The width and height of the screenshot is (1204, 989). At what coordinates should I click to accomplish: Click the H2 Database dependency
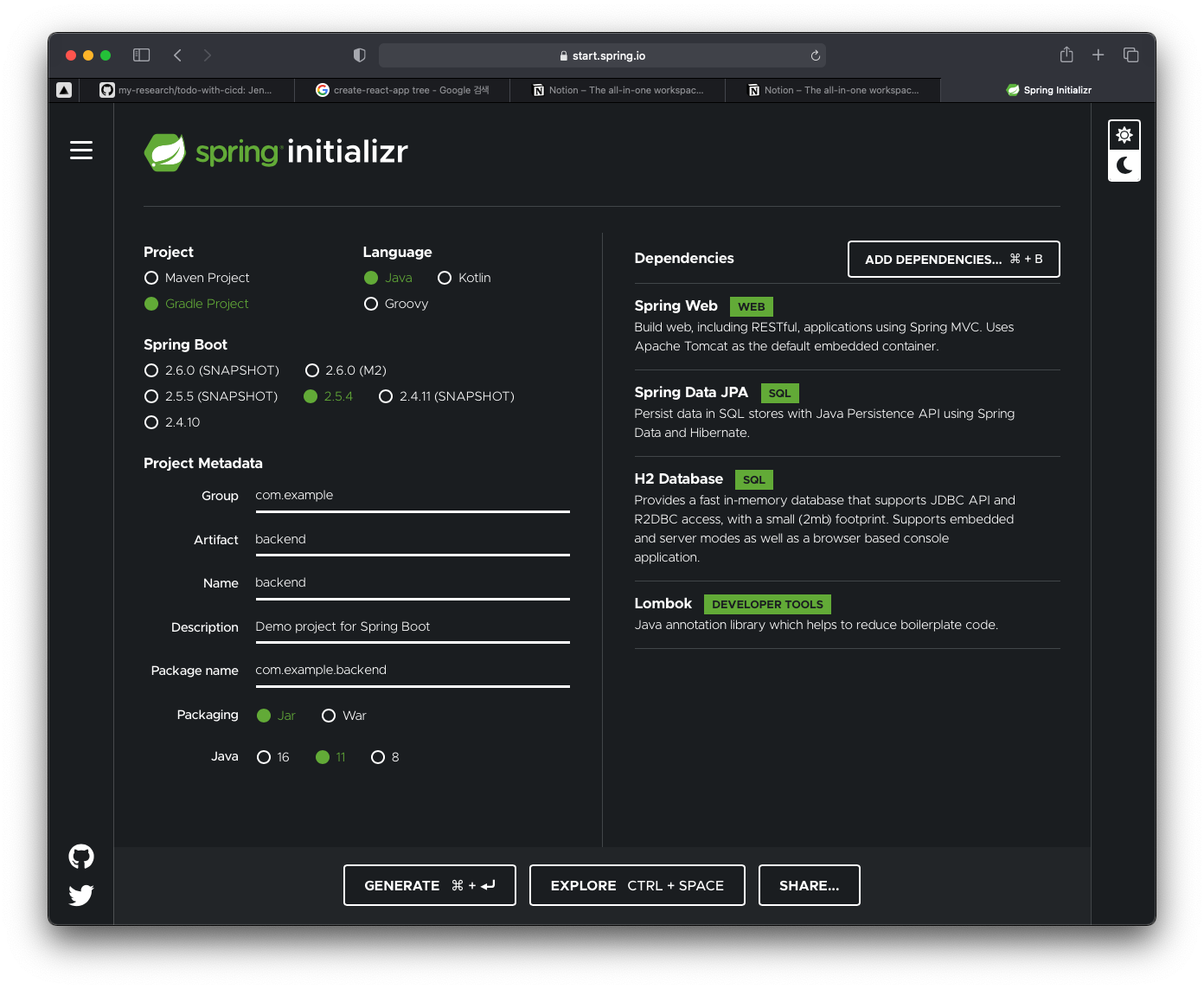[x=847, y=518]
